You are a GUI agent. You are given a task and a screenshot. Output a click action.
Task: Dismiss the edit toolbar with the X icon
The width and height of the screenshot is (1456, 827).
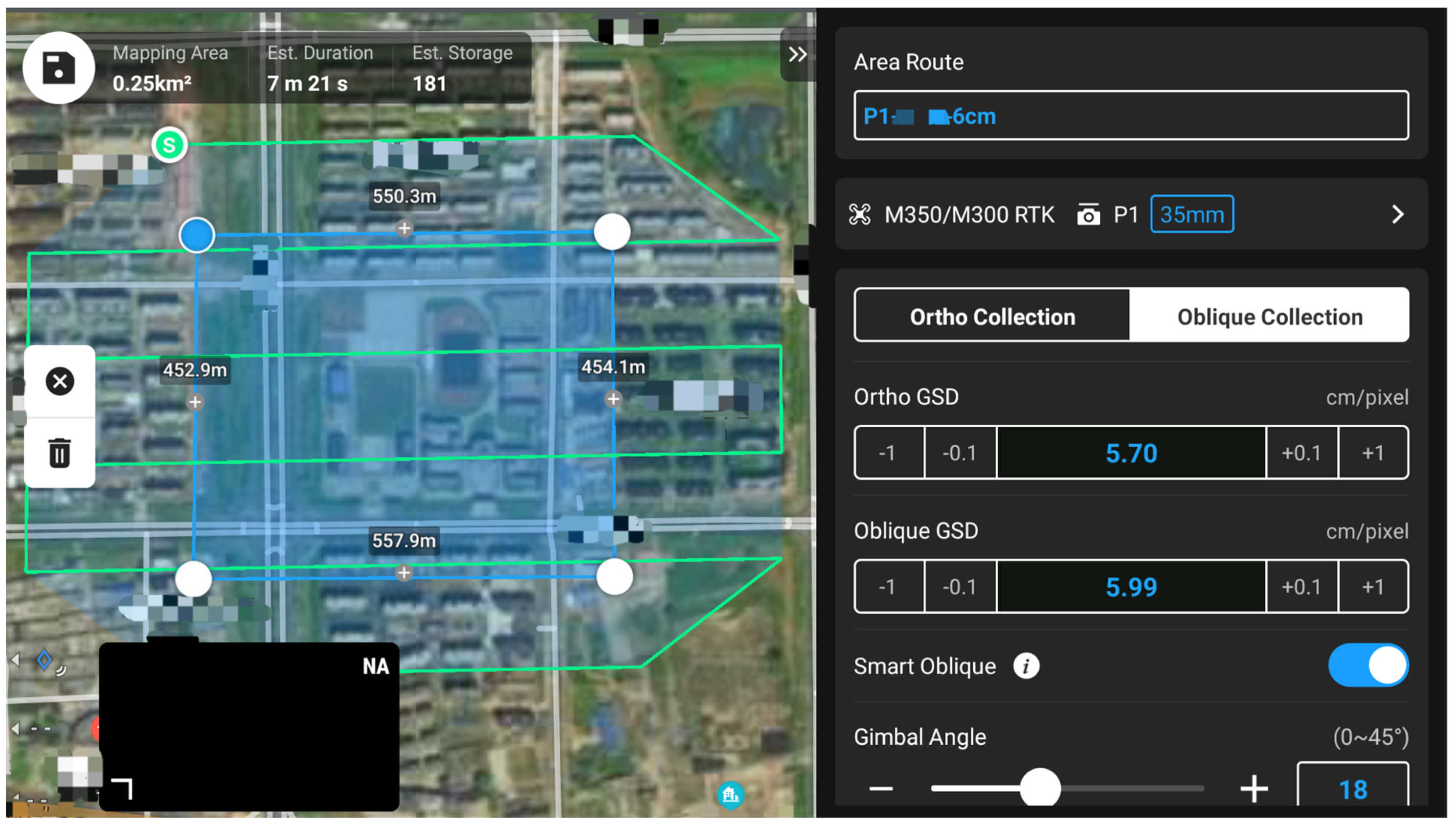pyautogui.click(x=59, y=381)
